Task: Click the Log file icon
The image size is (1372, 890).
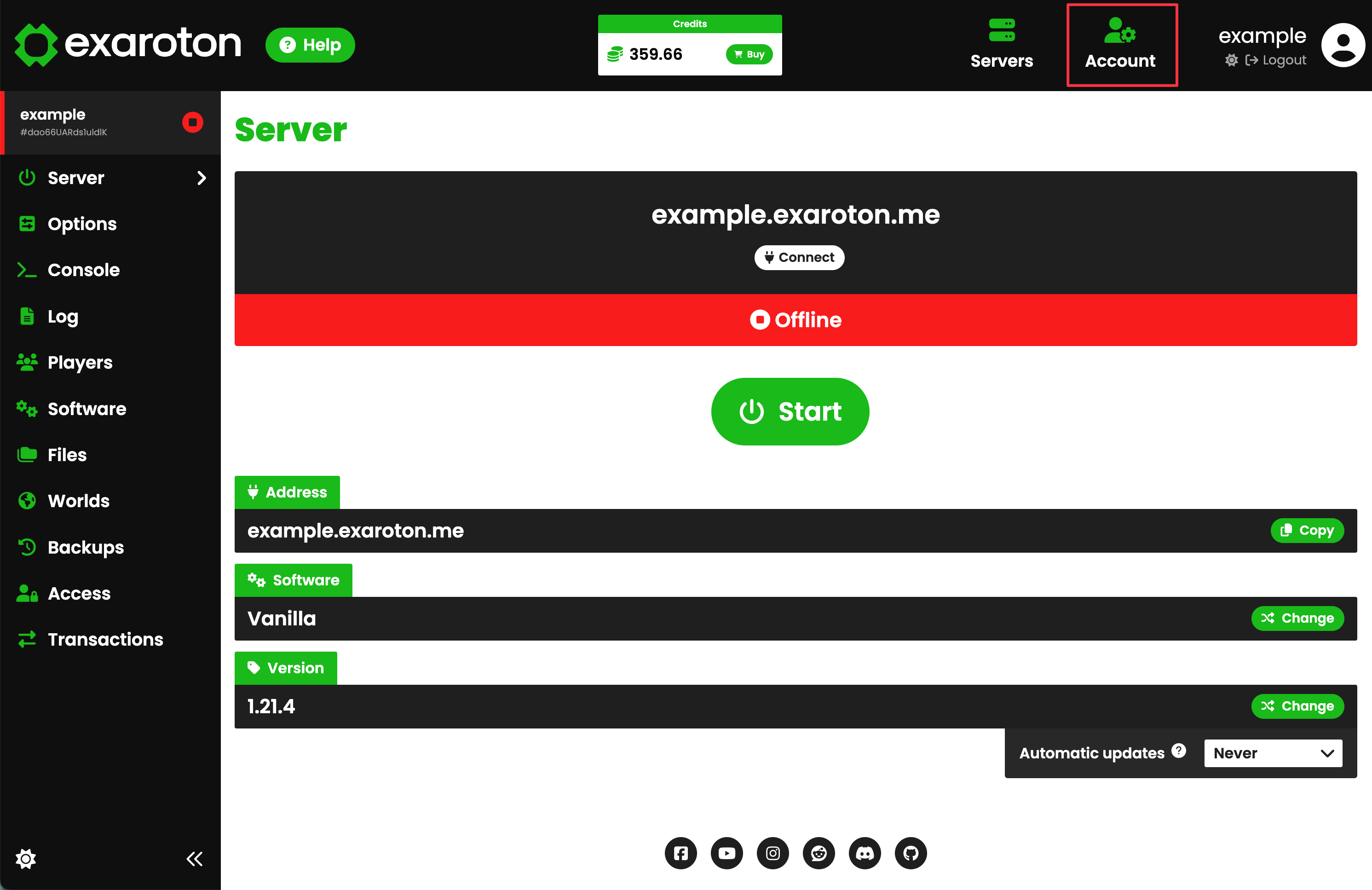Action: coord(27,316)
